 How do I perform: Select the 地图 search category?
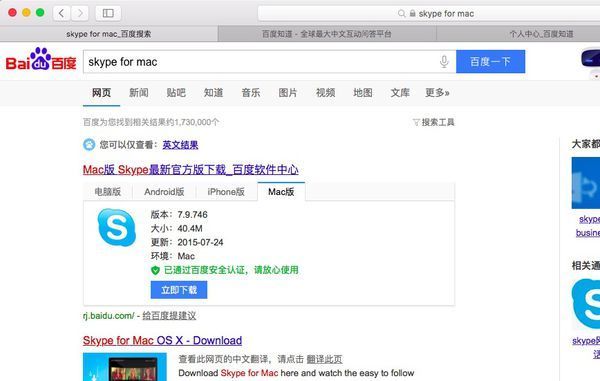coord(363,93)
